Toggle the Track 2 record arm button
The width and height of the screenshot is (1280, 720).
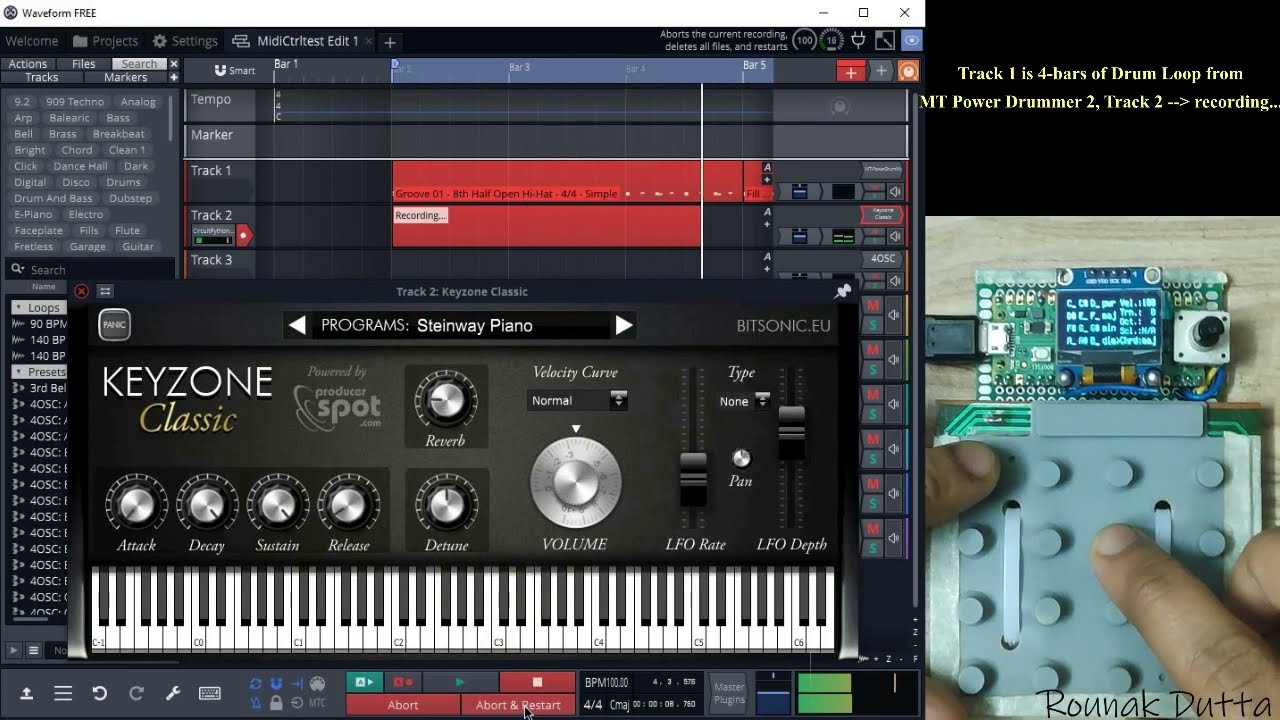click(243, 236)
